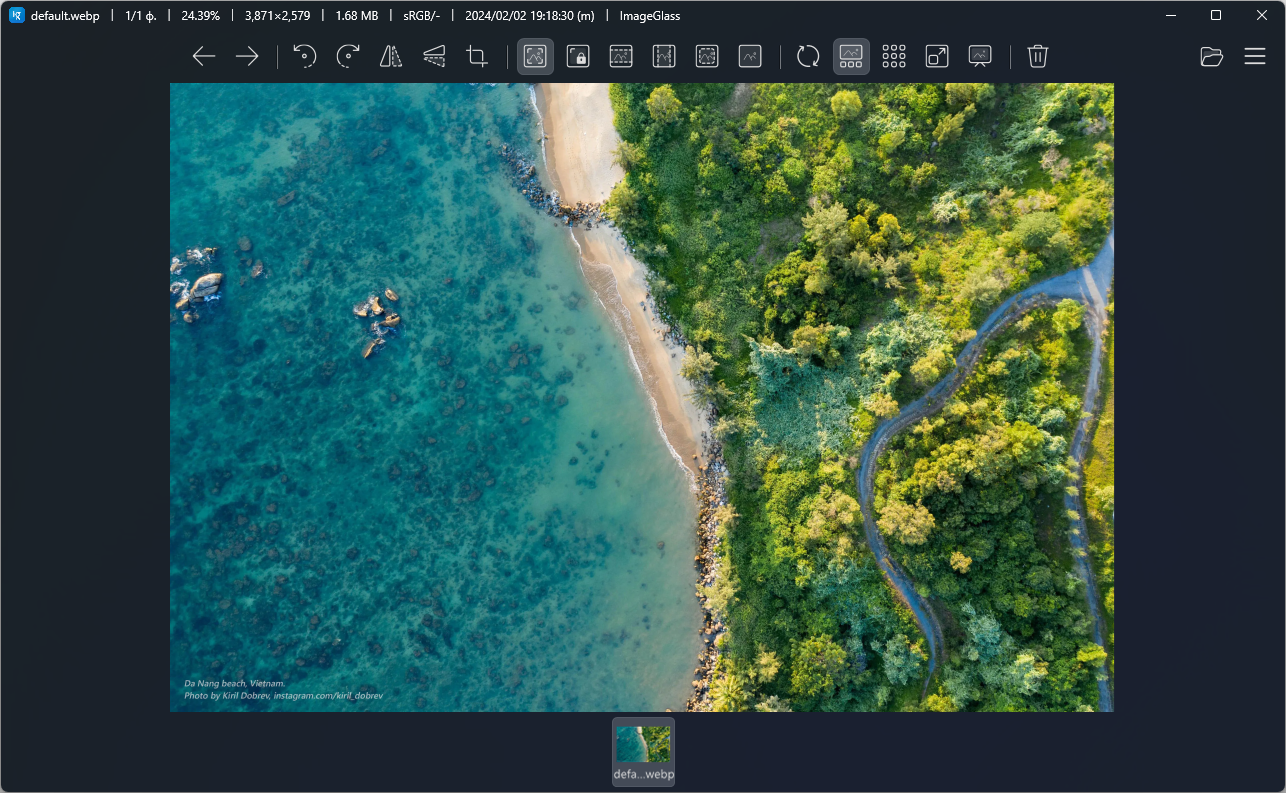1286x793 pixels.
Task: Delete image with trash icon
Action: click(1038, 57)
